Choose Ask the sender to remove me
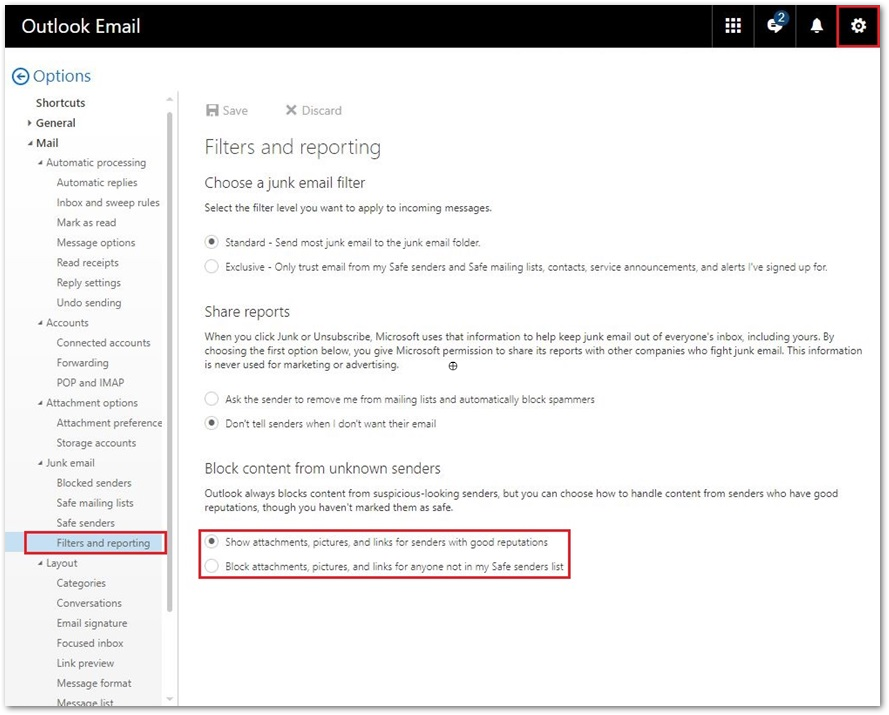The image size is (889, 715). (x=211, y=399)
